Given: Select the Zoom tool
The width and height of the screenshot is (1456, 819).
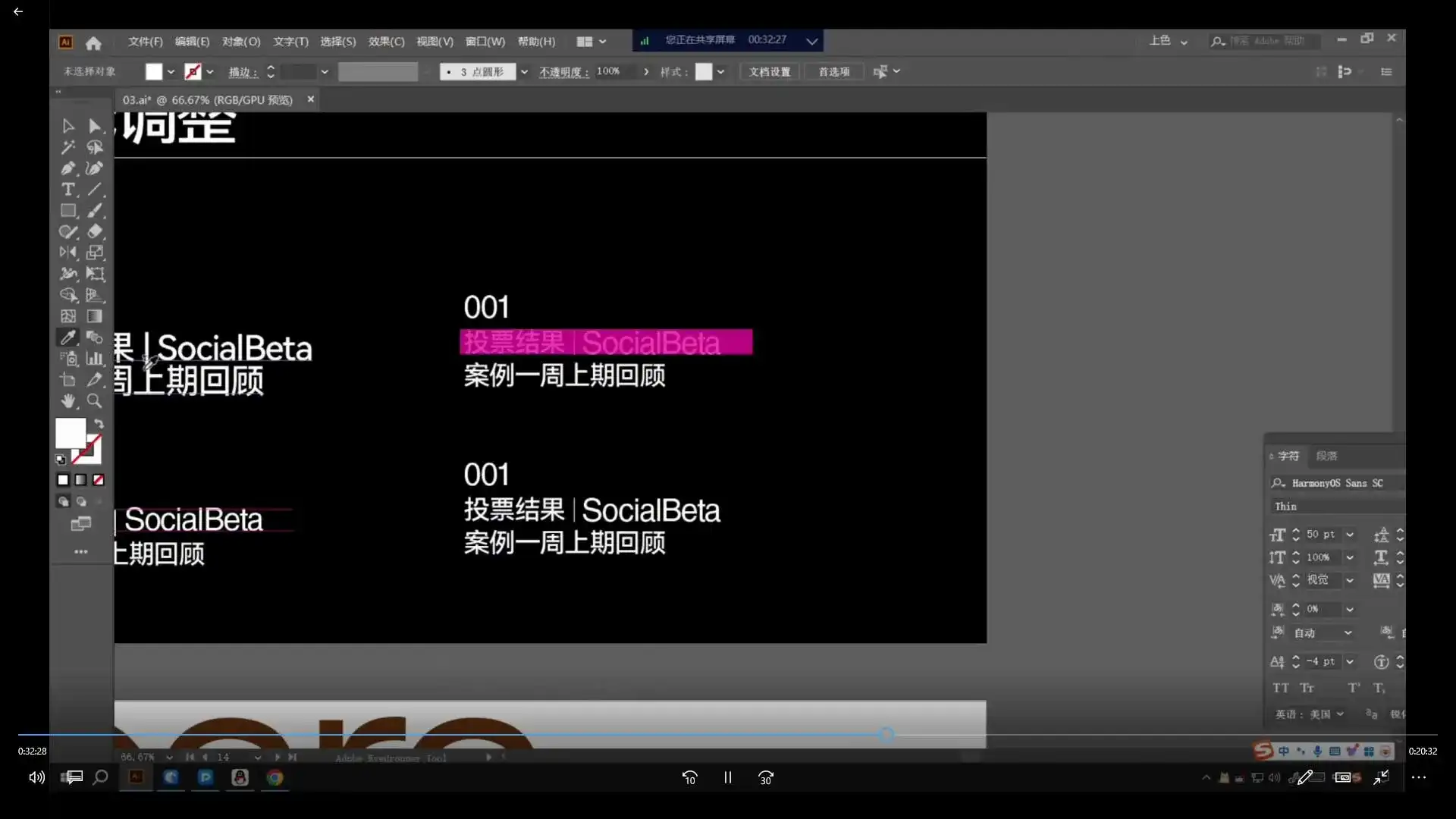Looking at the screenshot, I should point(95,402).
